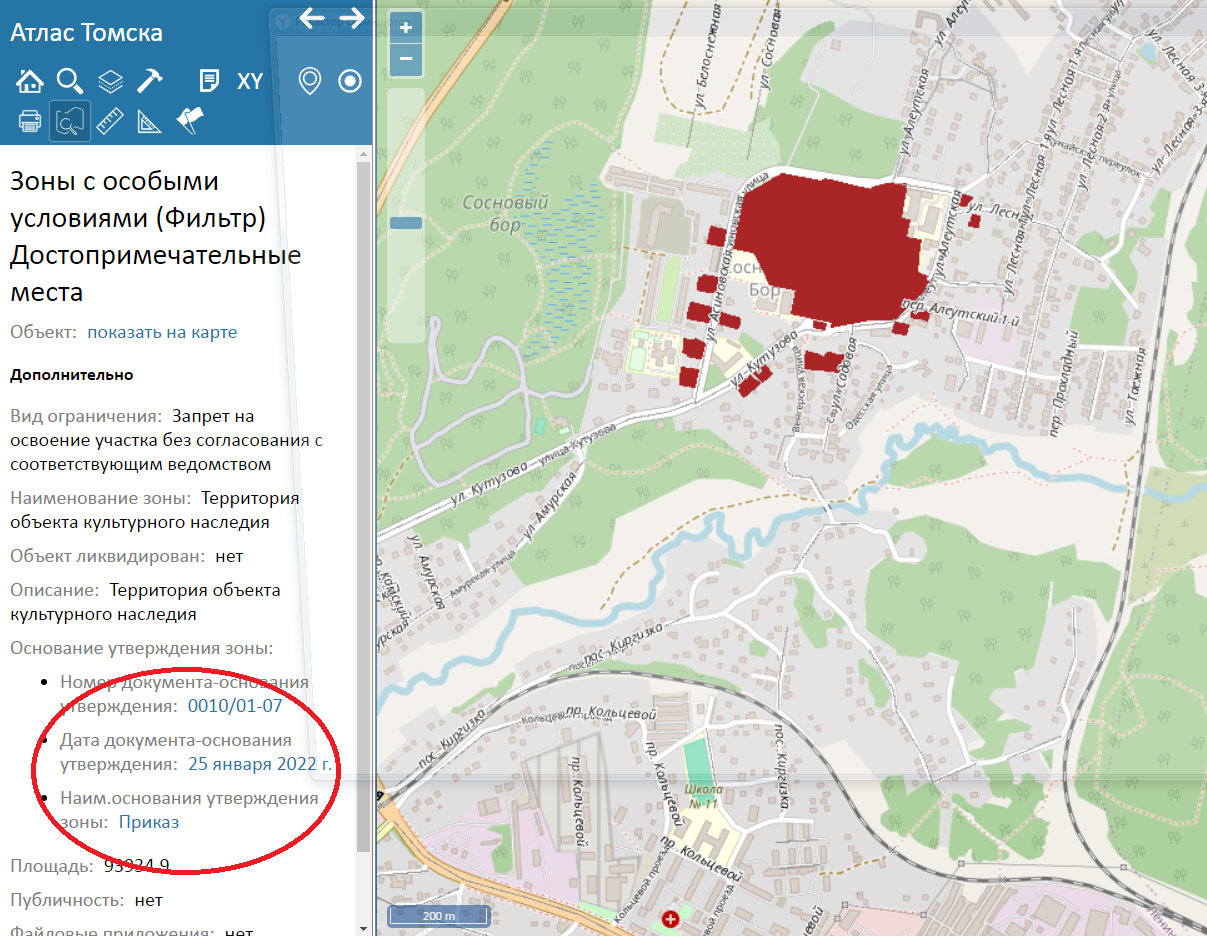Go to next map extent arrow

point(352,18)
